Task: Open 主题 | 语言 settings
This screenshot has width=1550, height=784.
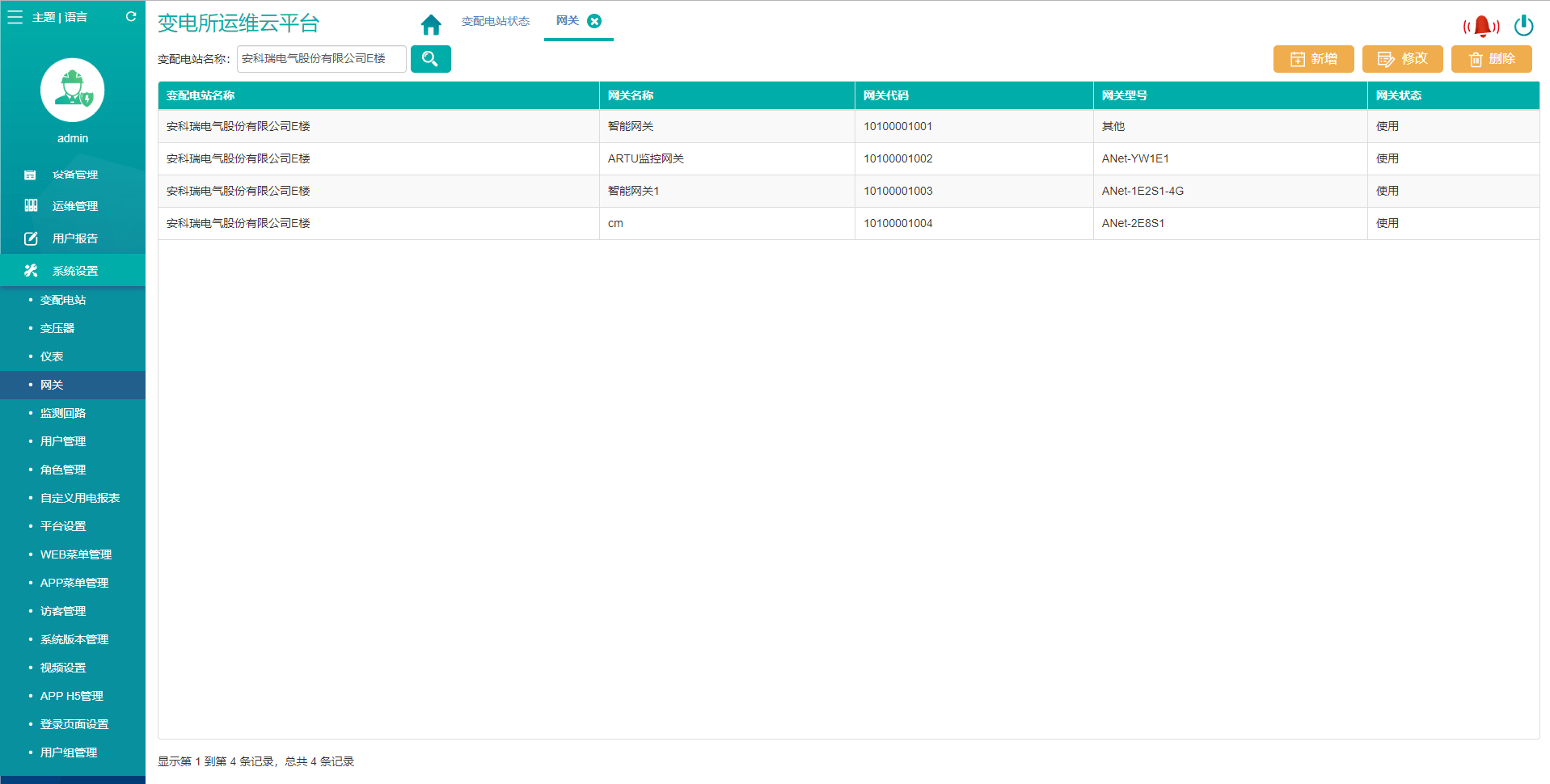Action: click(x=60, y=17)
